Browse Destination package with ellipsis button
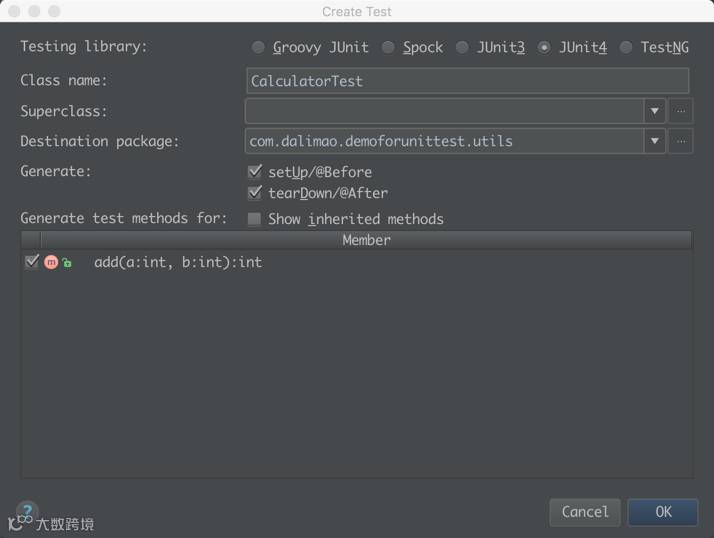714x538 pixels. pyautogui.click(x=681, y=141)
